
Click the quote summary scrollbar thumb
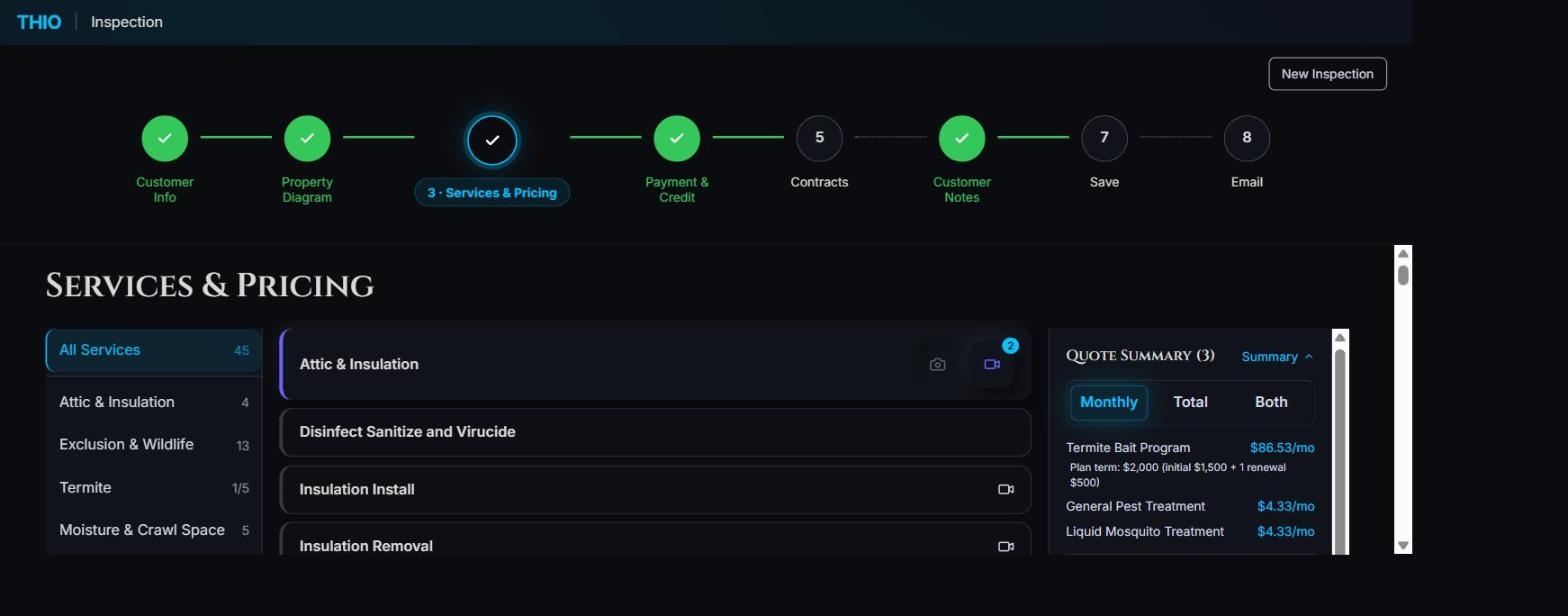(x=1341, y=450)
